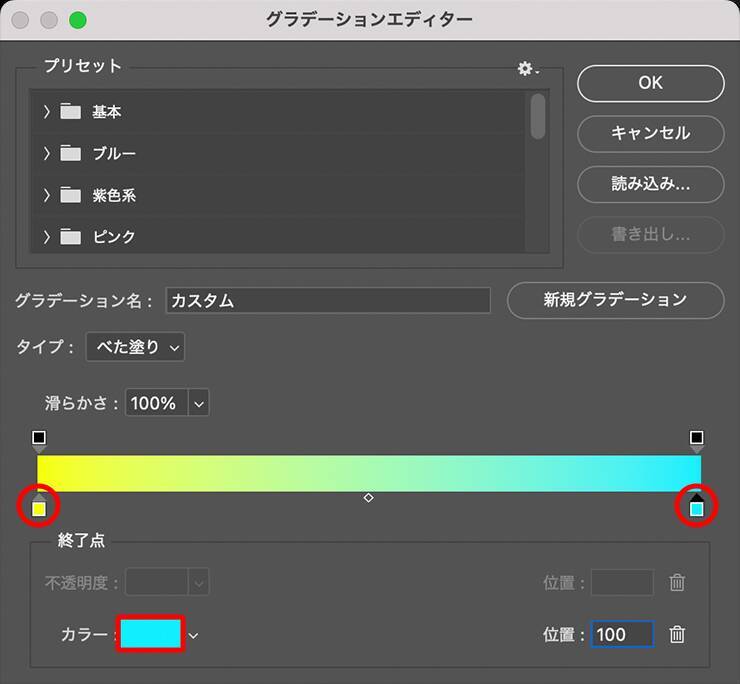Select the yellow color stop
The width and height of the screenshot is (740, 684).
pos(39,506)
